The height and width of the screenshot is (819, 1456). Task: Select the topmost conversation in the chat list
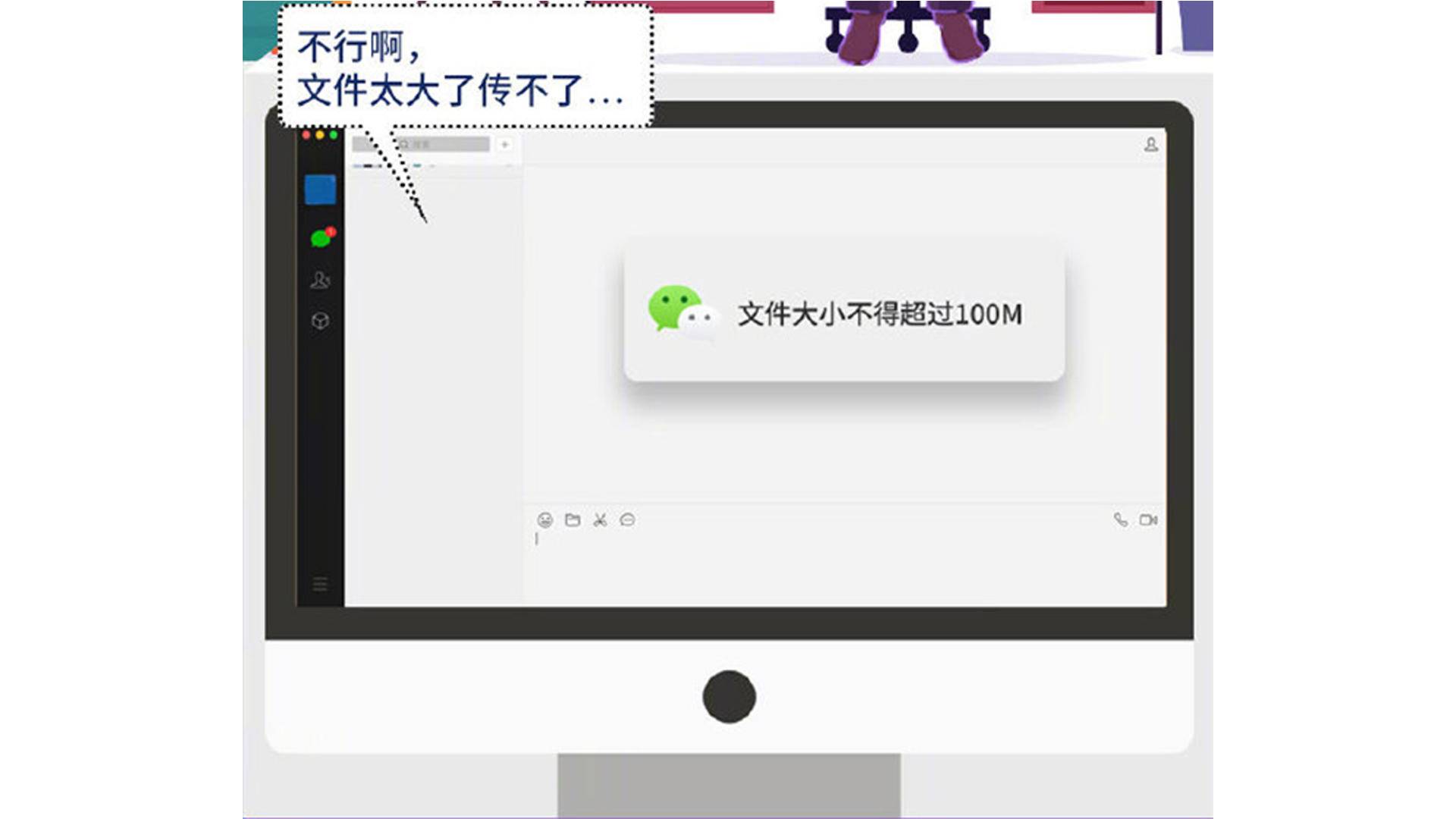(x=432, y=165)
